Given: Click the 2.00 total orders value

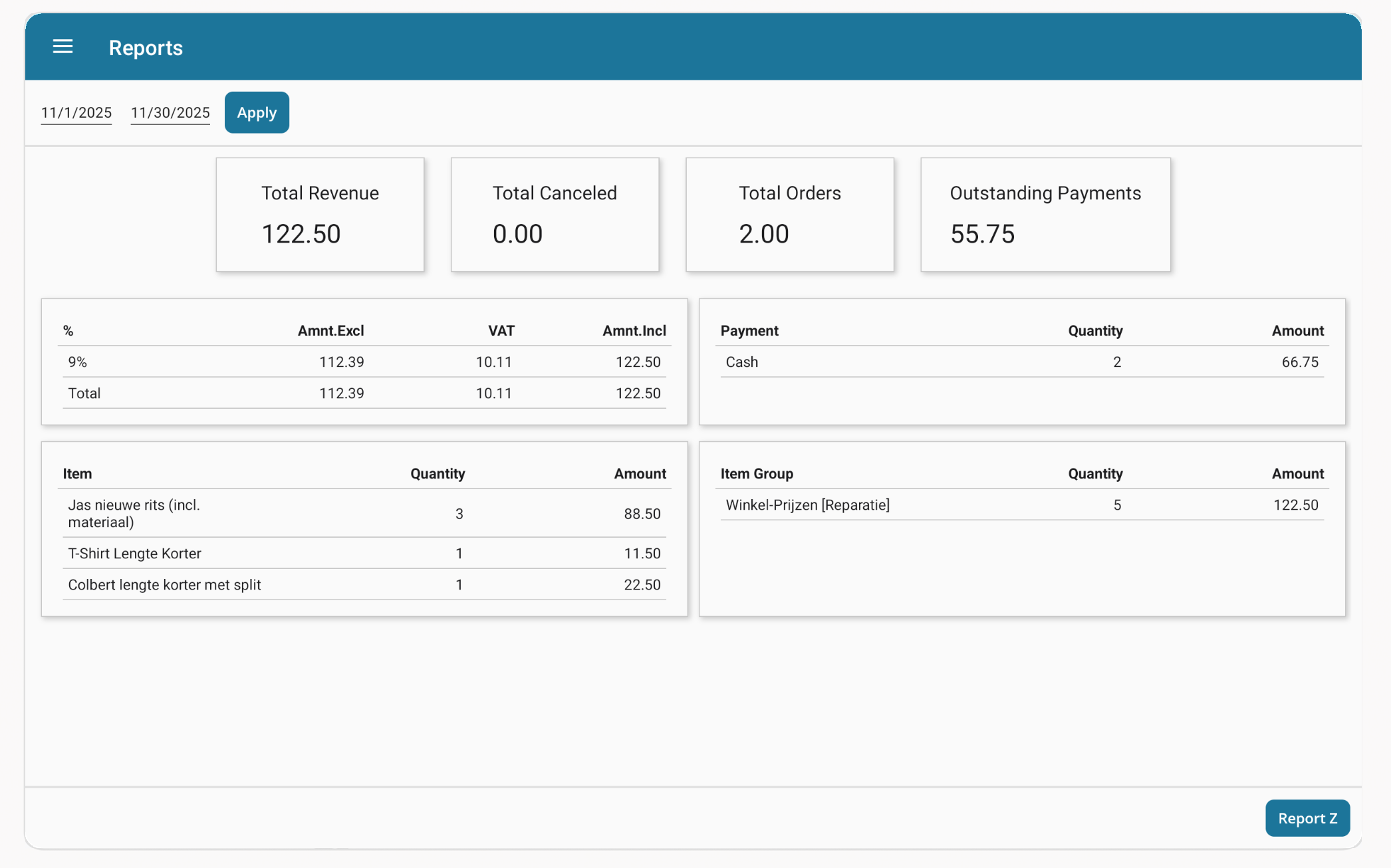Looking at the screenshot, I should pos(763,234).
